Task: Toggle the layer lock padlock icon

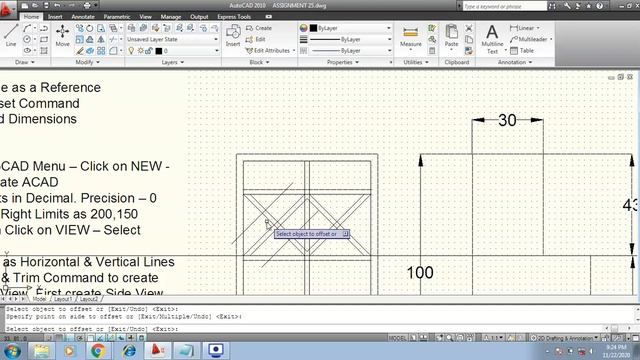Action: click(x=149, y=51)
